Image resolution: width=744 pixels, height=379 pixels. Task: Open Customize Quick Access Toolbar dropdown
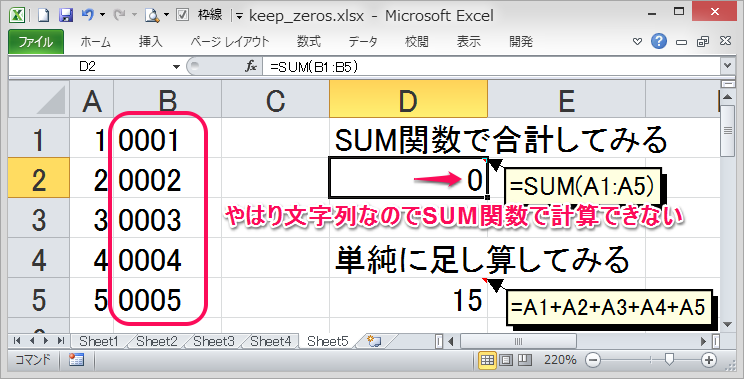click(x=239, y=16)
